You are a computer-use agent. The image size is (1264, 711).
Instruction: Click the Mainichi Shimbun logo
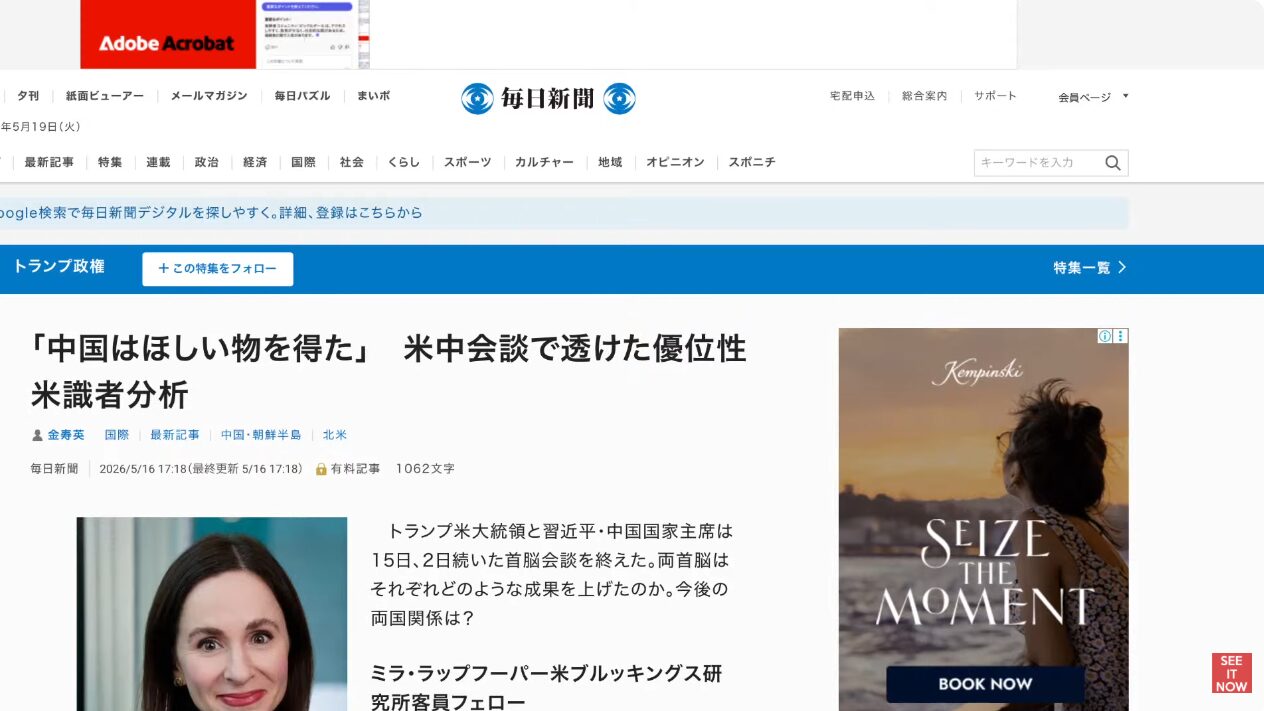pos(548,98)
